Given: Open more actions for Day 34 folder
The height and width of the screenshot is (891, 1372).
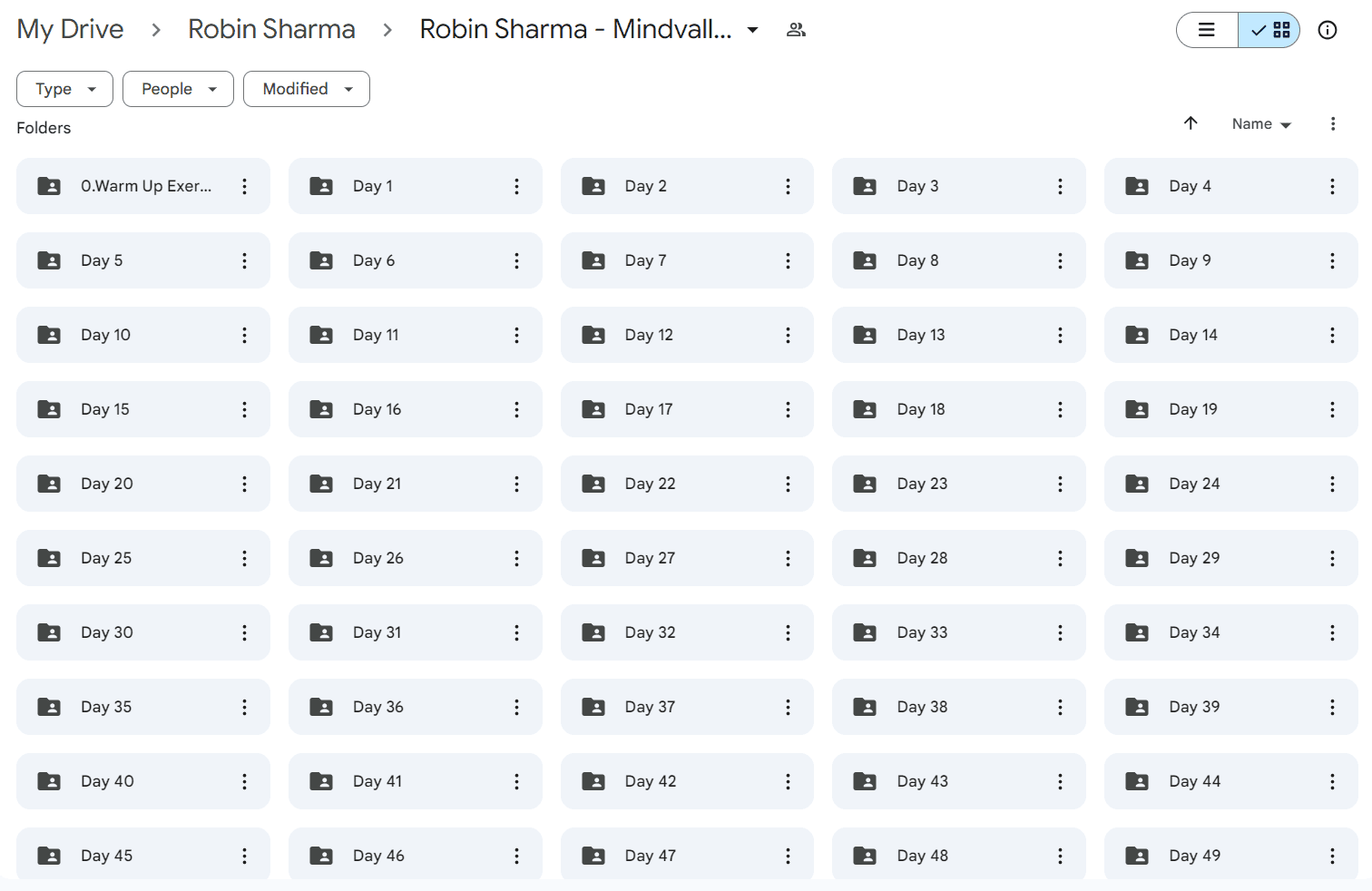Looking at the screenshot, I should pyautogui.click(x=1332, y=632).
